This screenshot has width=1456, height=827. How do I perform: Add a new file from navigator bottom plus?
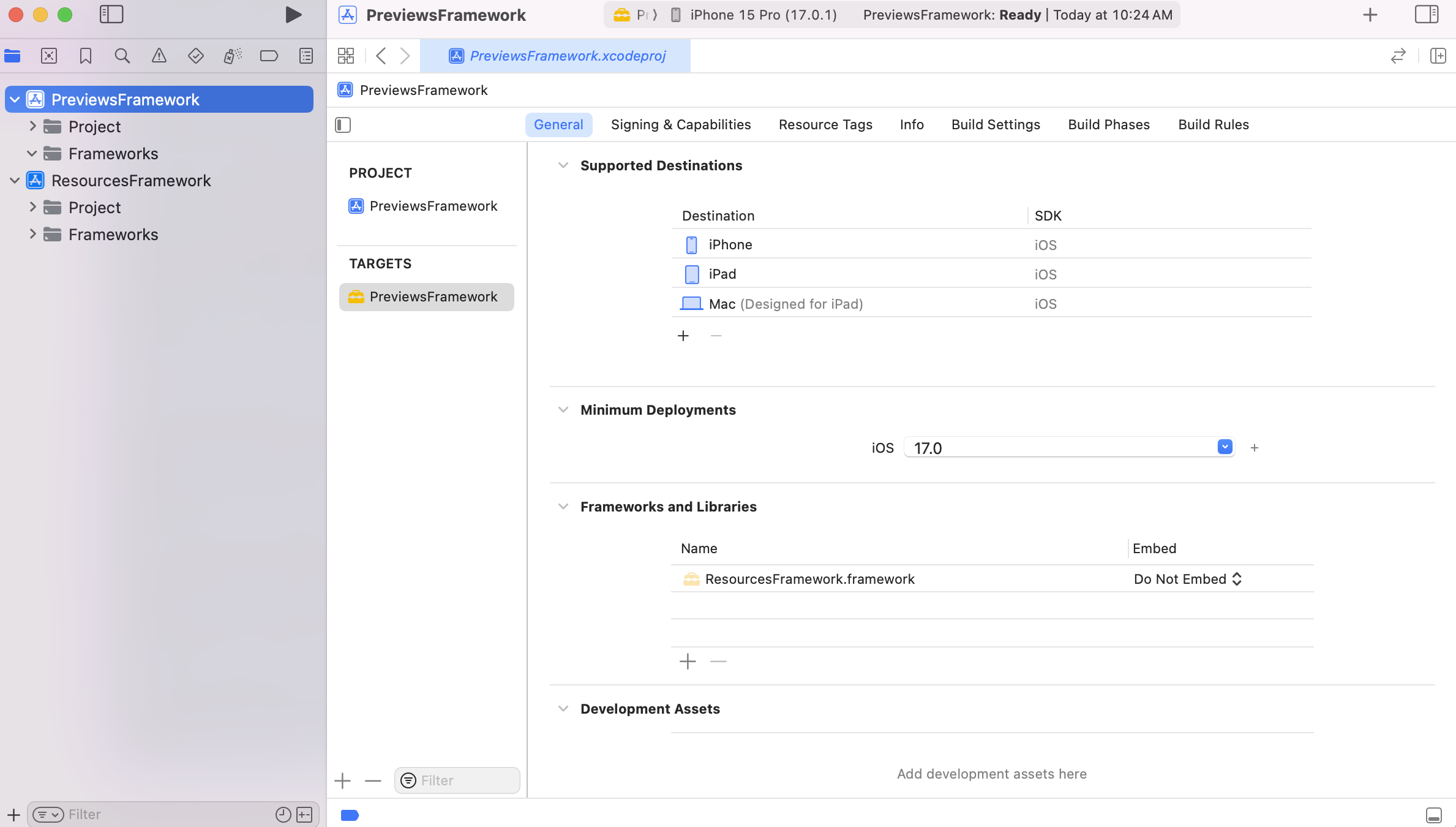(x=13, y=815)
